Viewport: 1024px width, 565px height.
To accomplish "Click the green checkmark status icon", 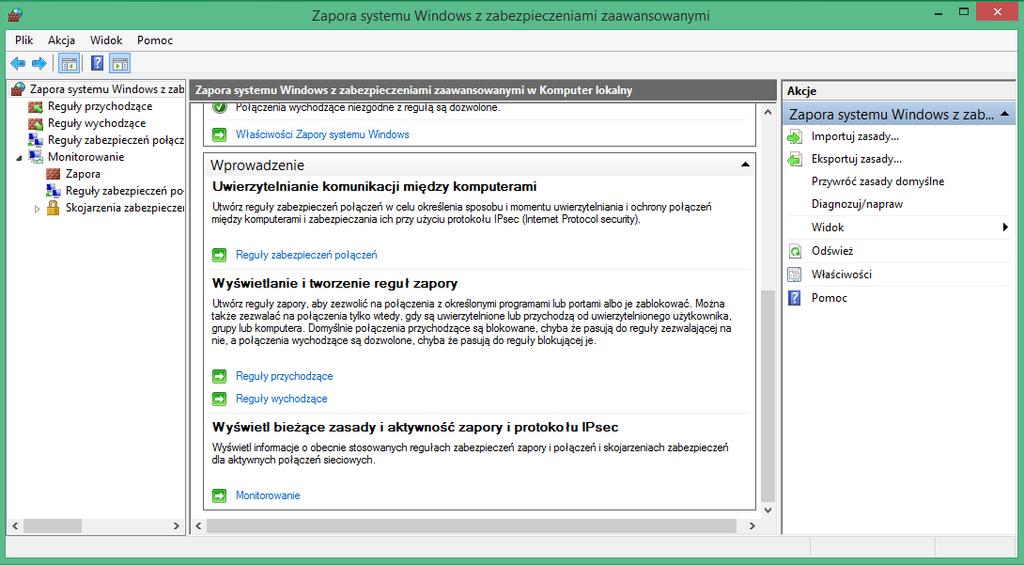I will click(x=220, y=108).
